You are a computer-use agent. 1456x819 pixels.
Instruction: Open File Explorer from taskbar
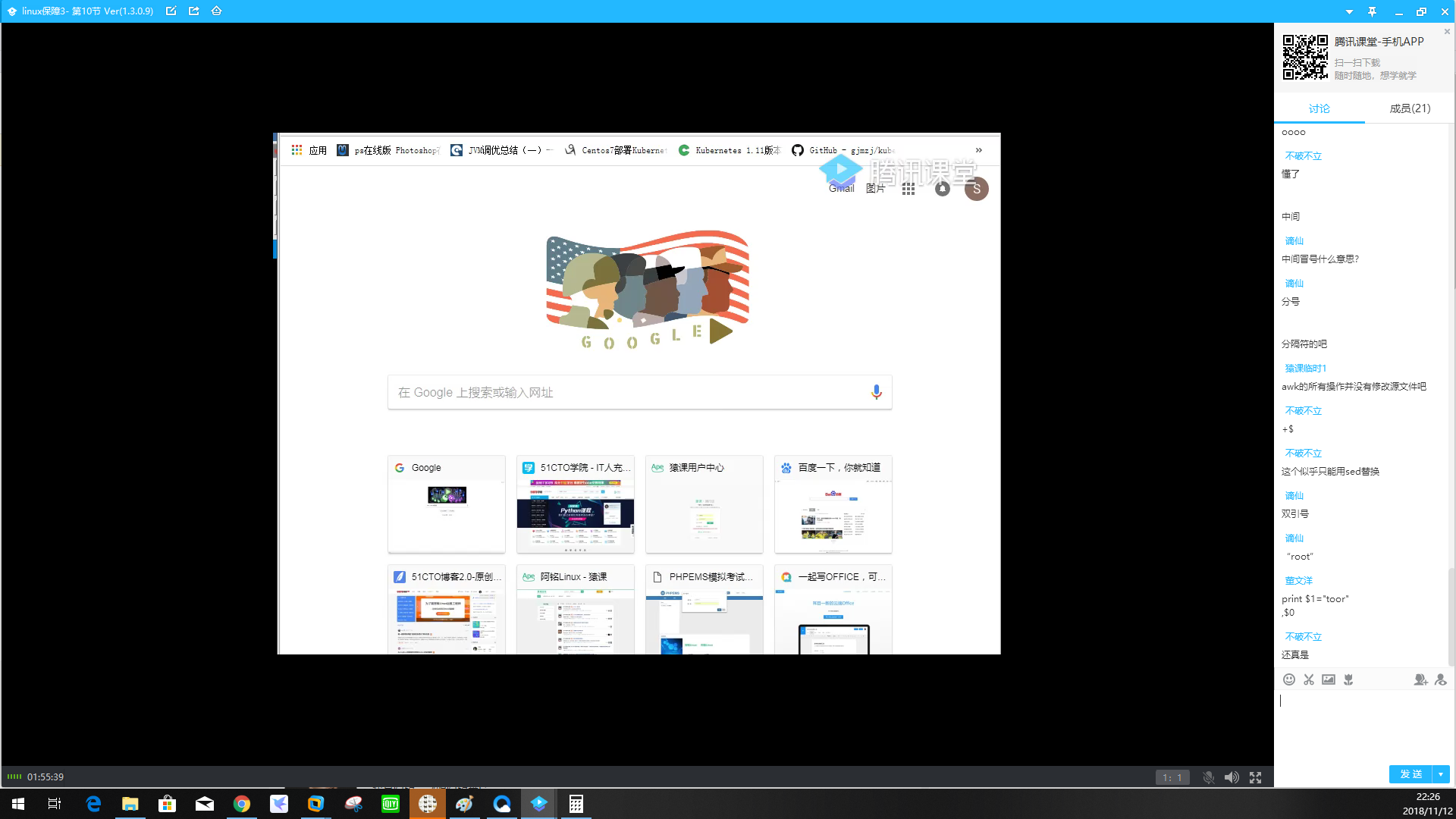(x=130, y=804)
